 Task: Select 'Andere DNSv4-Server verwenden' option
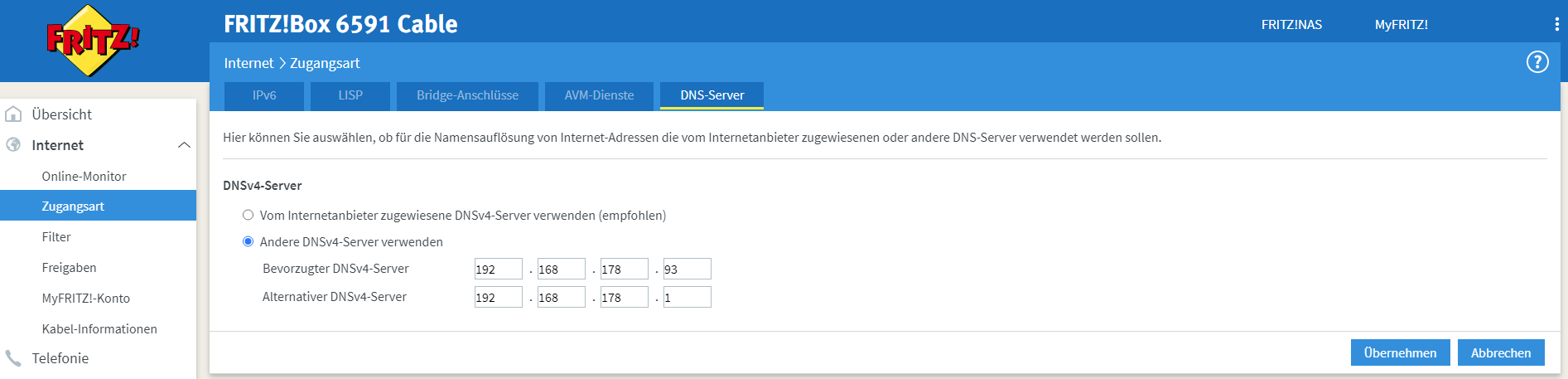248,241
